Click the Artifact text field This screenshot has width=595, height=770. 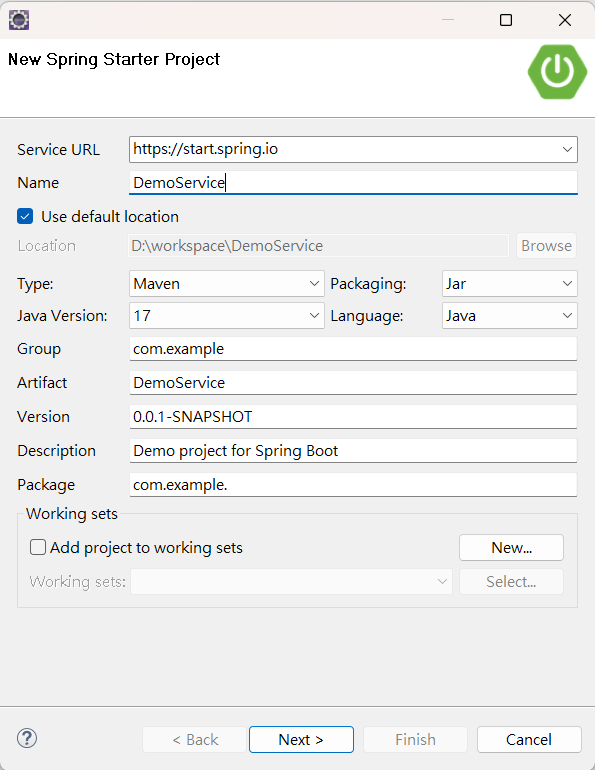pyautogui.click(x=353, y=383)
